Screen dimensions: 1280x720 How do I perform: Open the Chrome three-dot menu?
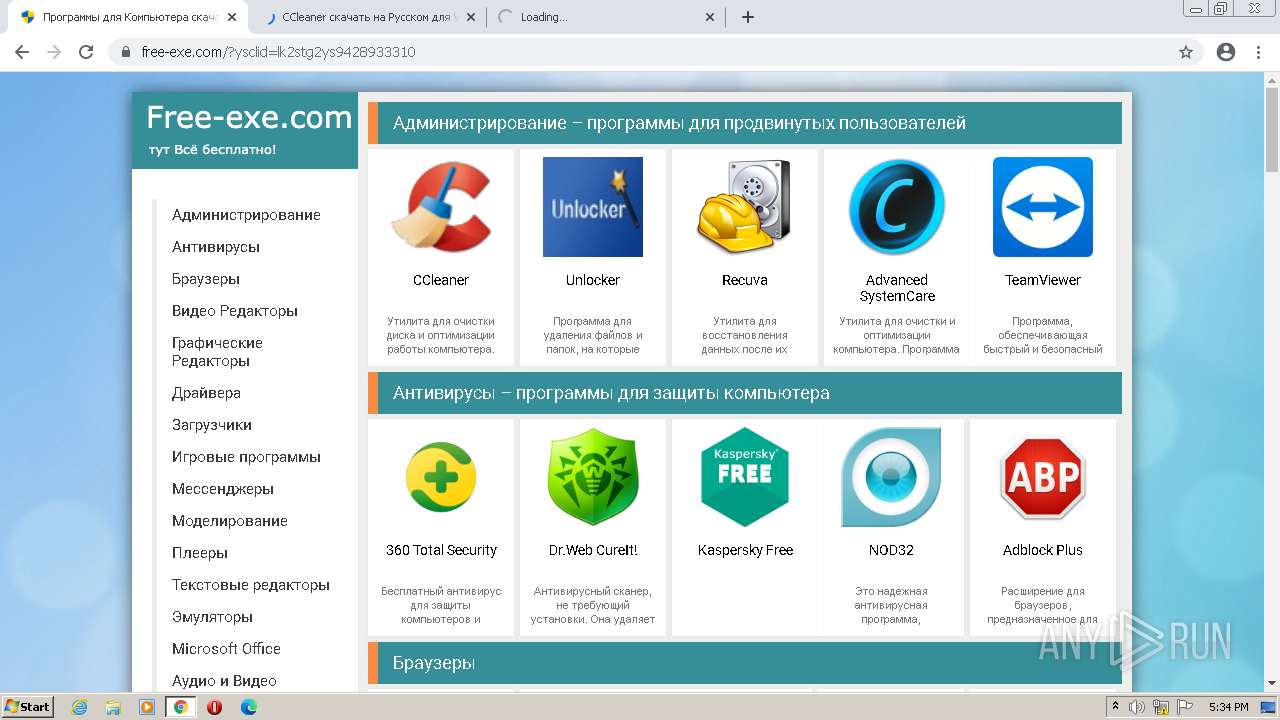pos(1259,52)
